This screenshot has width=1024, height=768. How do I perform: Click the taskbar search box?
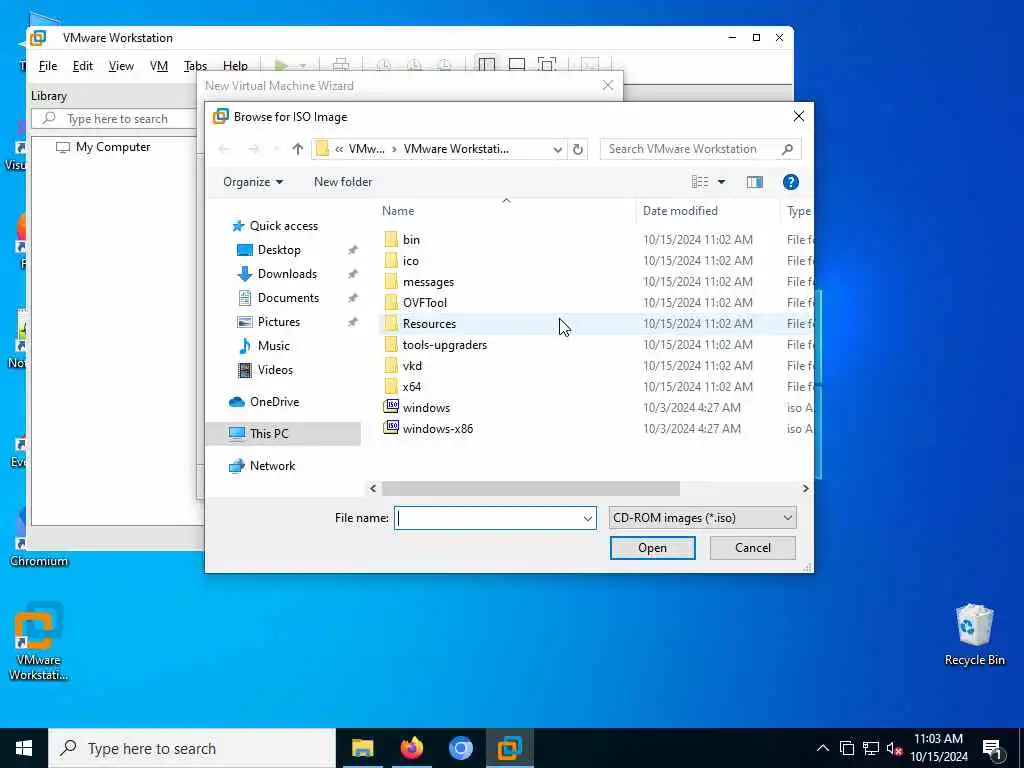(x=192, y=748)
